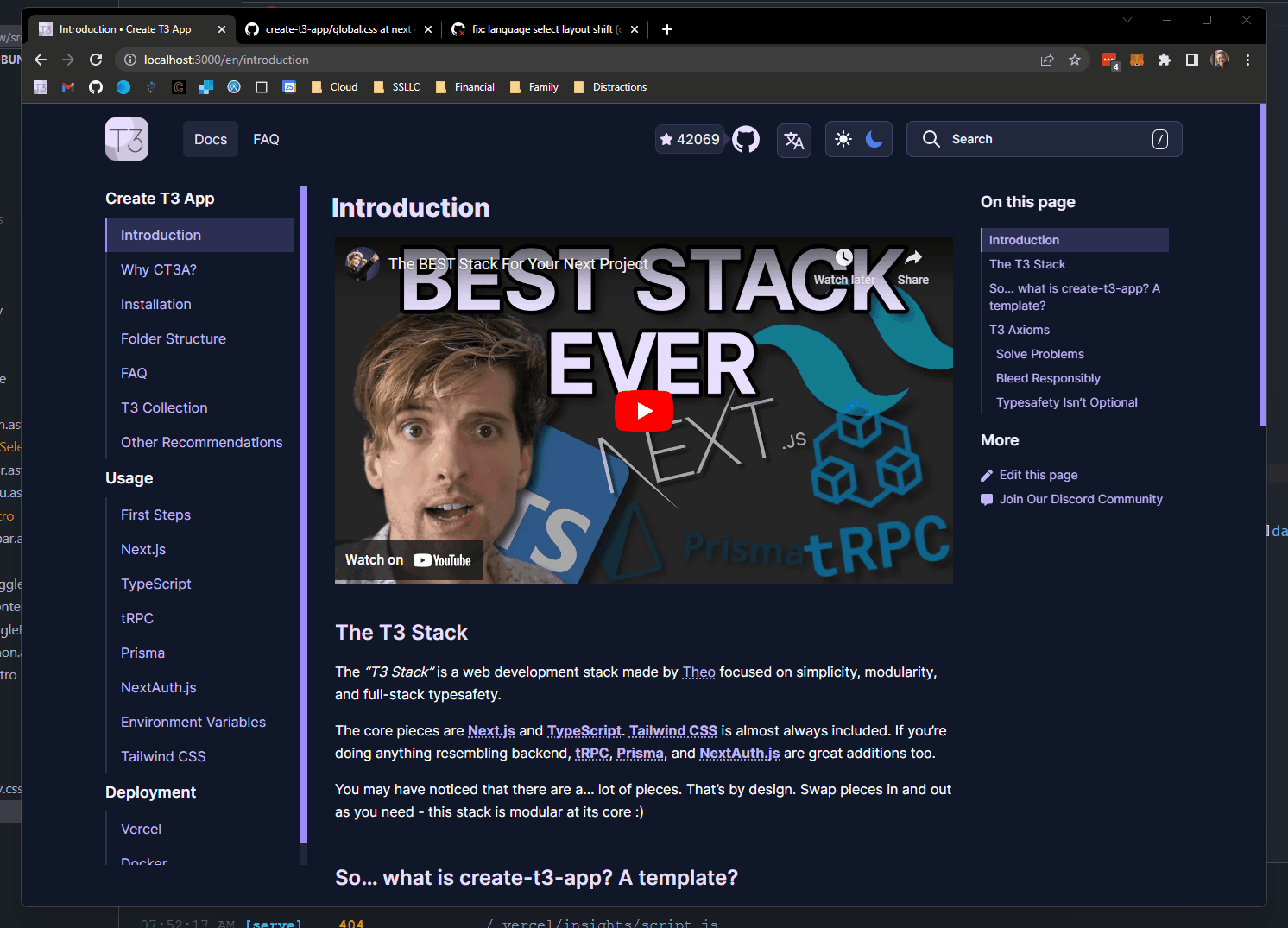
Task: Switch to the light theme sun icon
Action: 843,139
